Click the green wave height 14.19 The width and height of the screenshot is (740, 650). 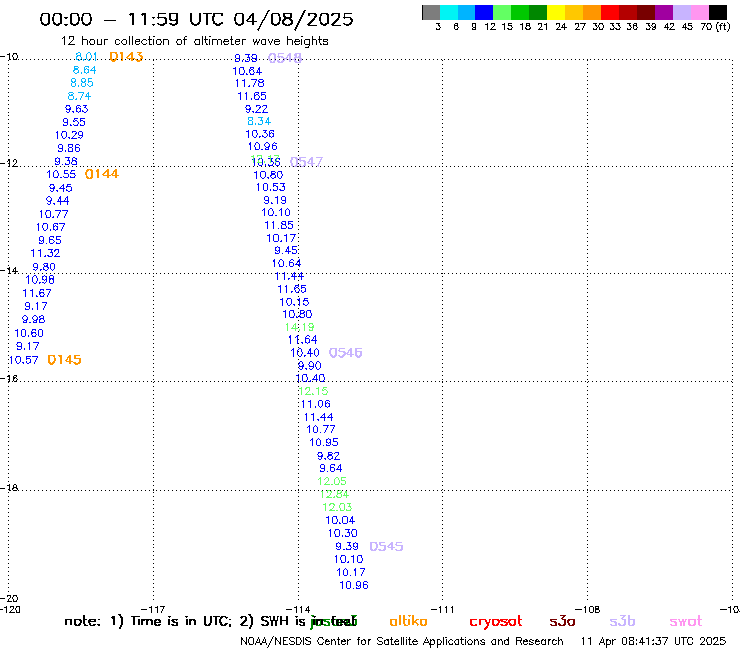click(x=299, y=327)
